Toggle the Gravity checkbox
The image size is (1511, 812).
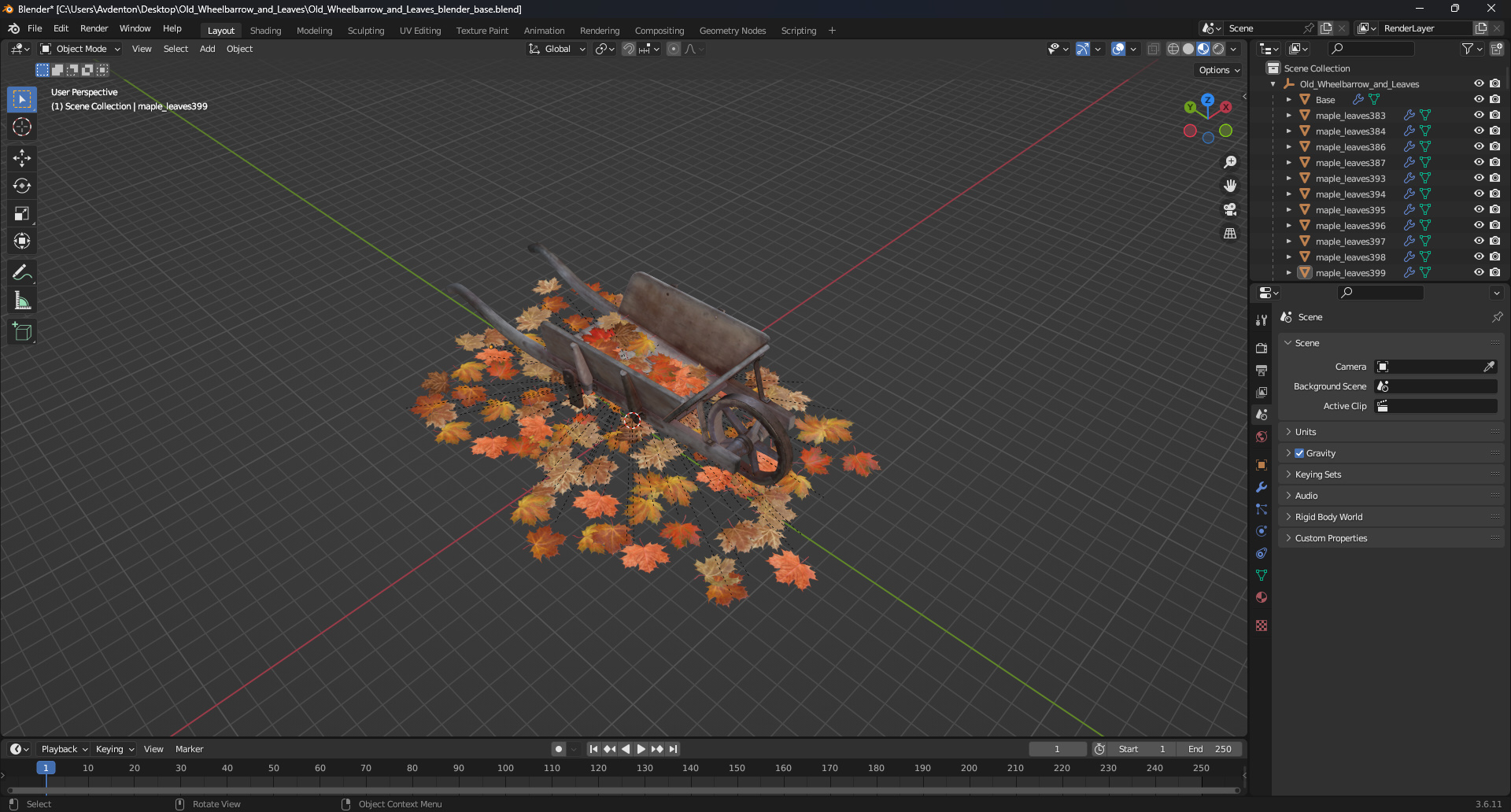click(1299, 453)
